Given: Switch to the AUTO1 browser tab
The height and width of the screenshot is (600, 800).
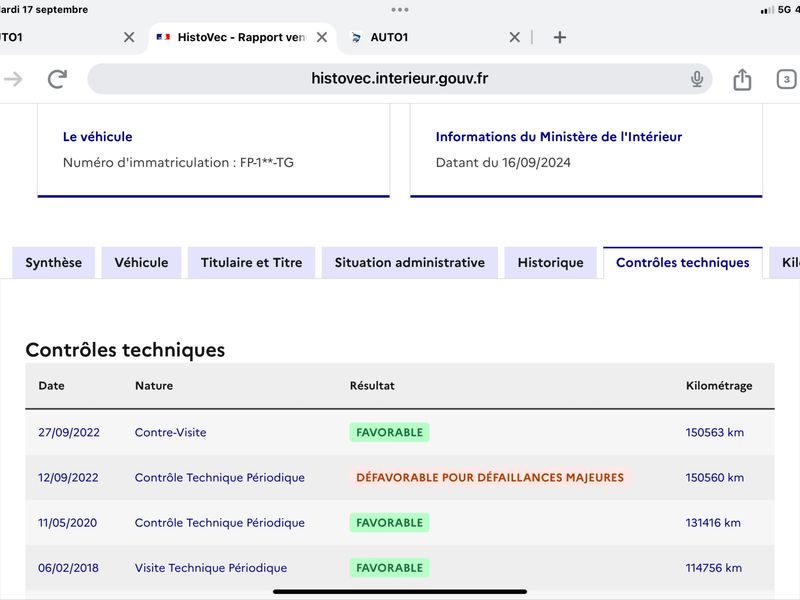Looking at the screenshot, I should click(434, 37).
